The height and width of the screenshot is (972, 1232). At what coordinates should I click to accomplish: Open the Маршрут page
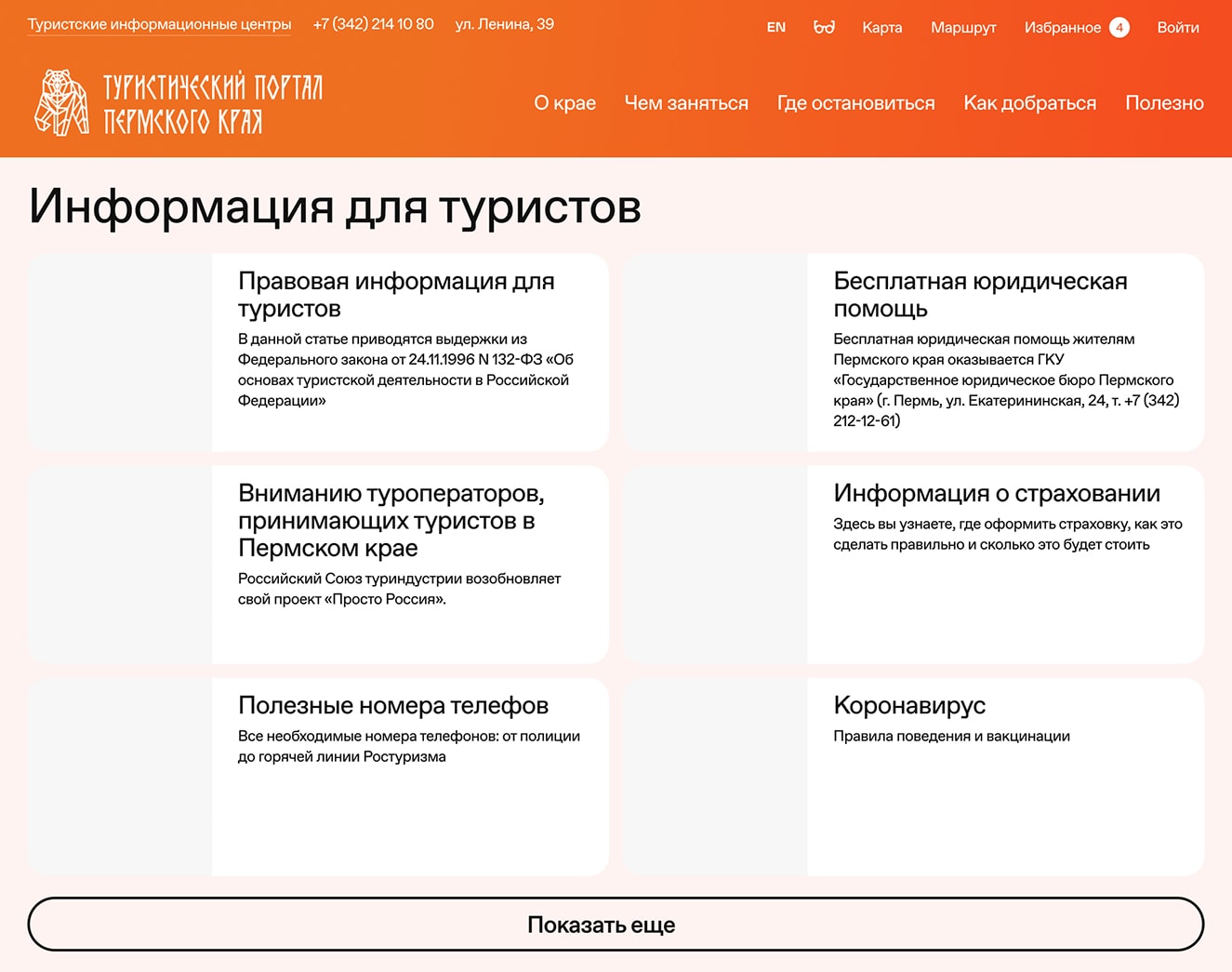coord(963,28)
